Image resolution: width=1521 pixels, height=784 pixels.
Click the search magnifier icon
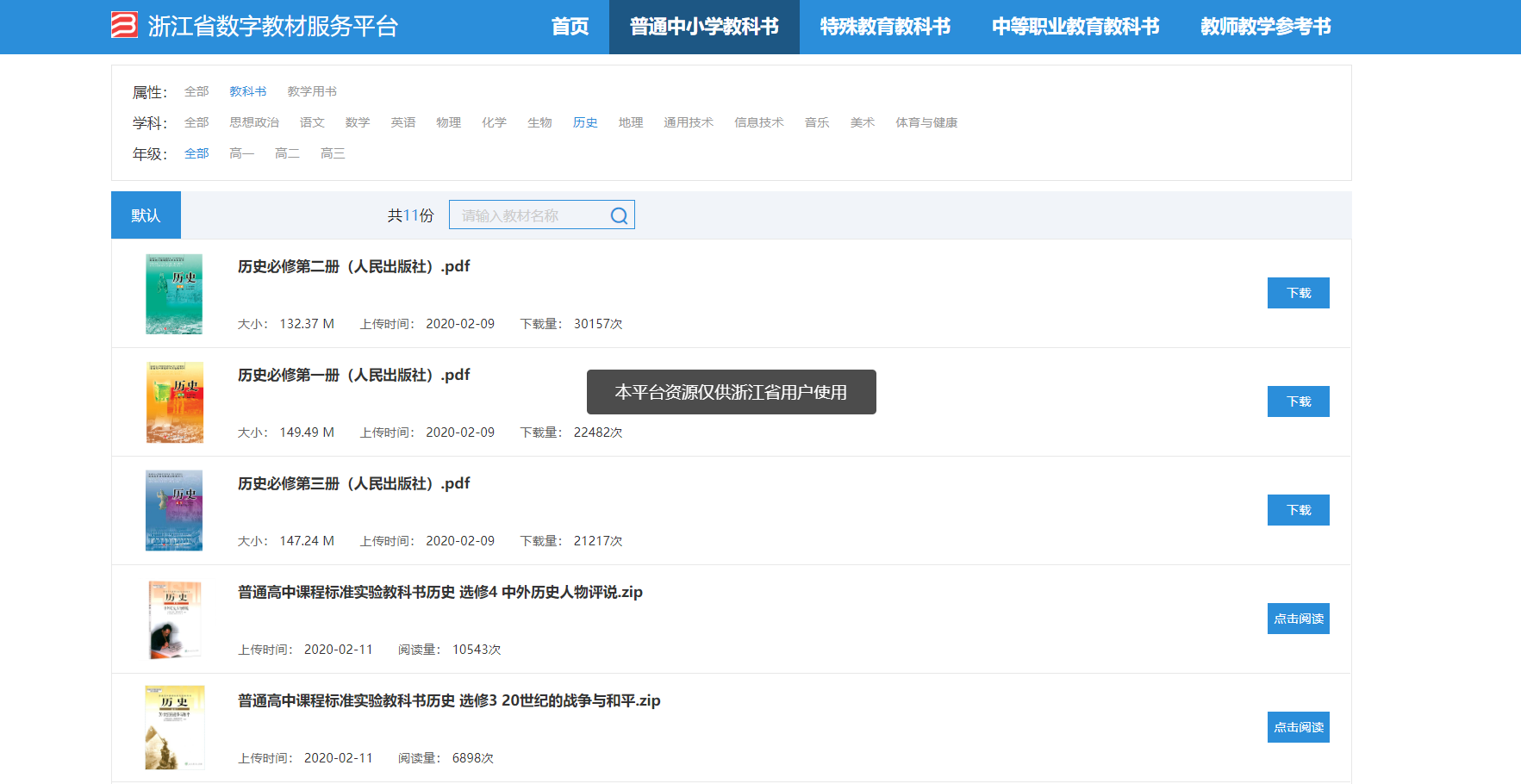(619, 215)
